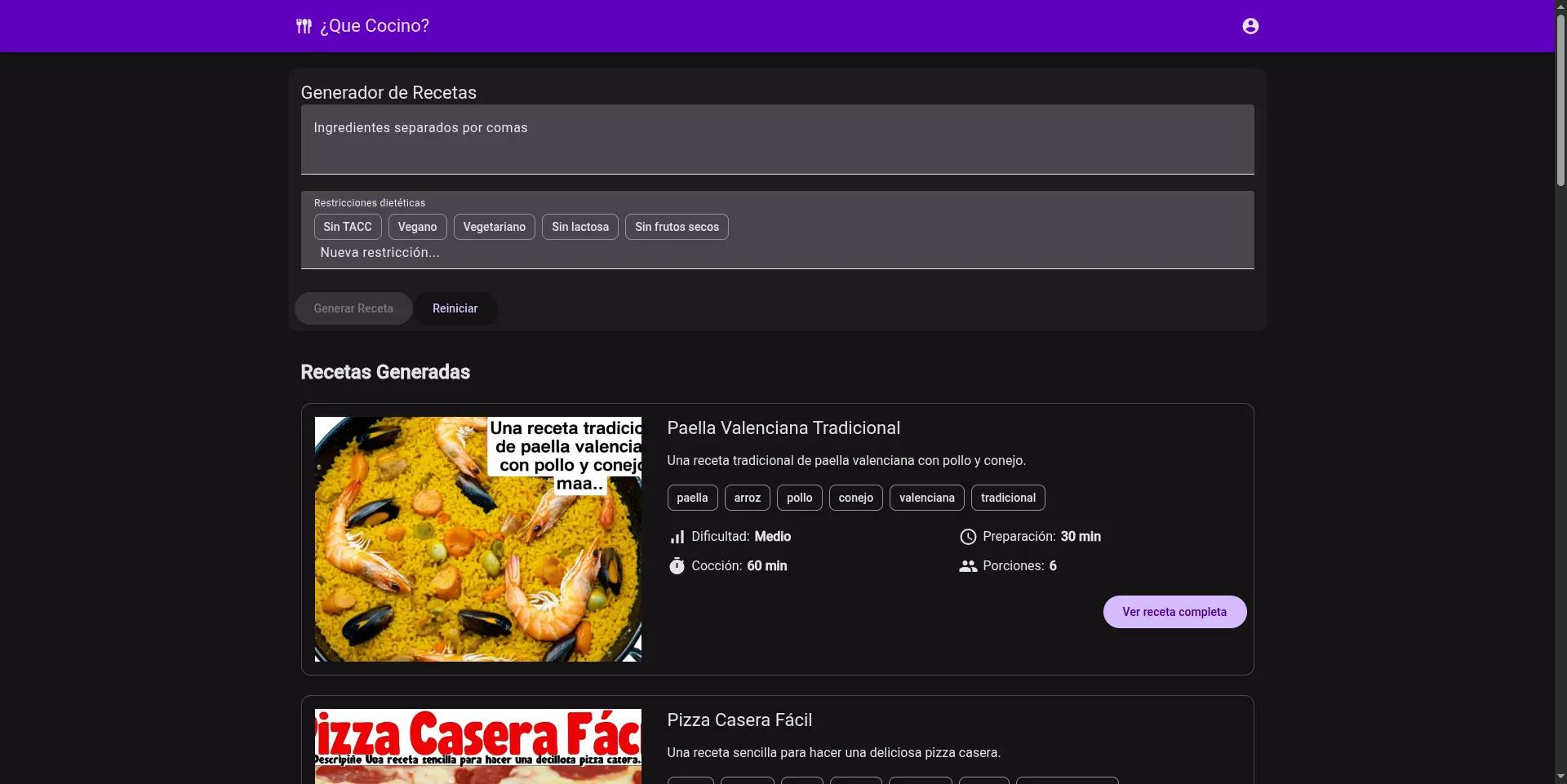Click the Generar Receta button
The height and width of the screenshot is (784, 1567).
[353, 308]
